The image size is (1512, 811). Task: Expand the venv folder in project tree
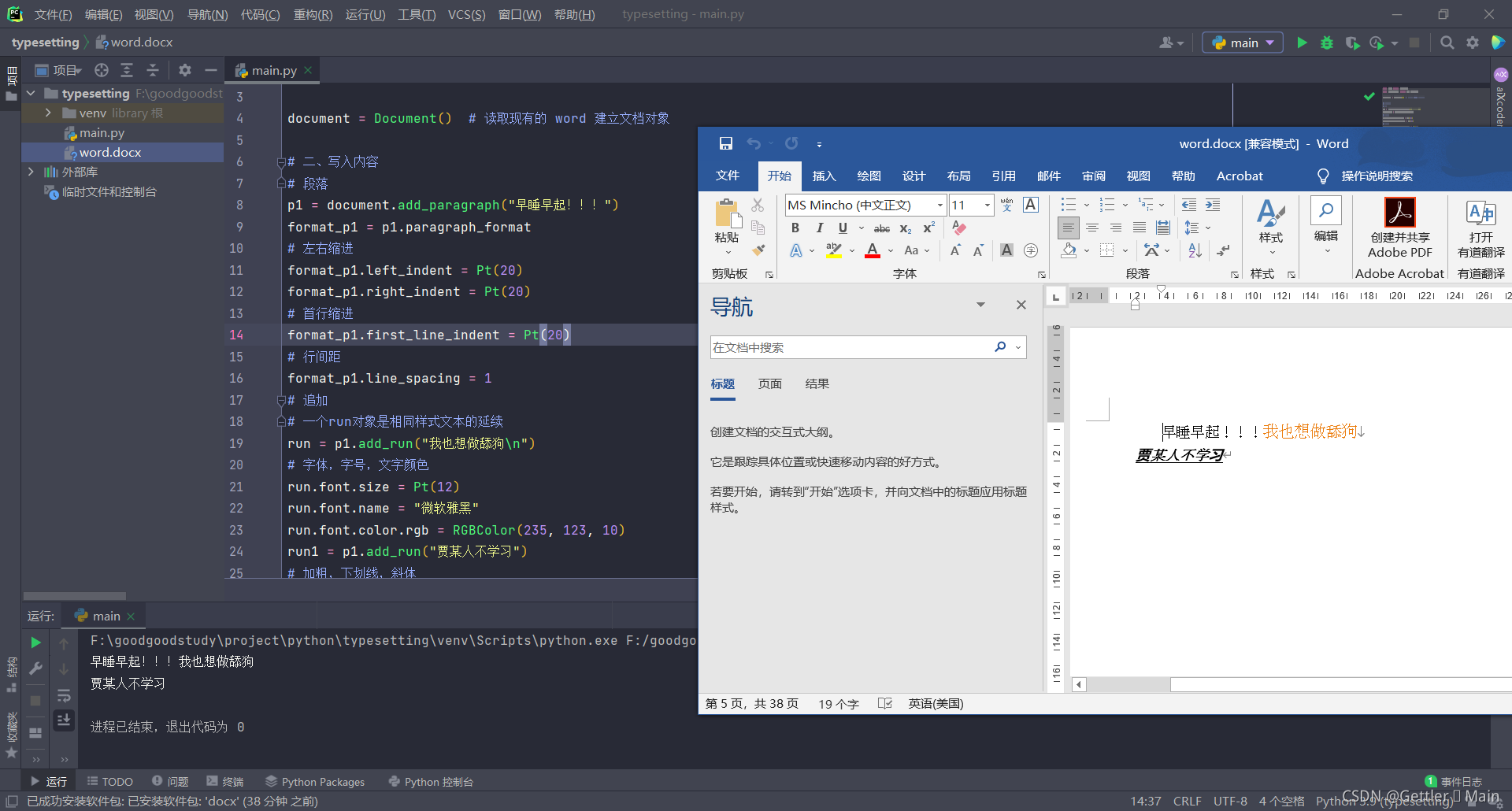point(48,113)
